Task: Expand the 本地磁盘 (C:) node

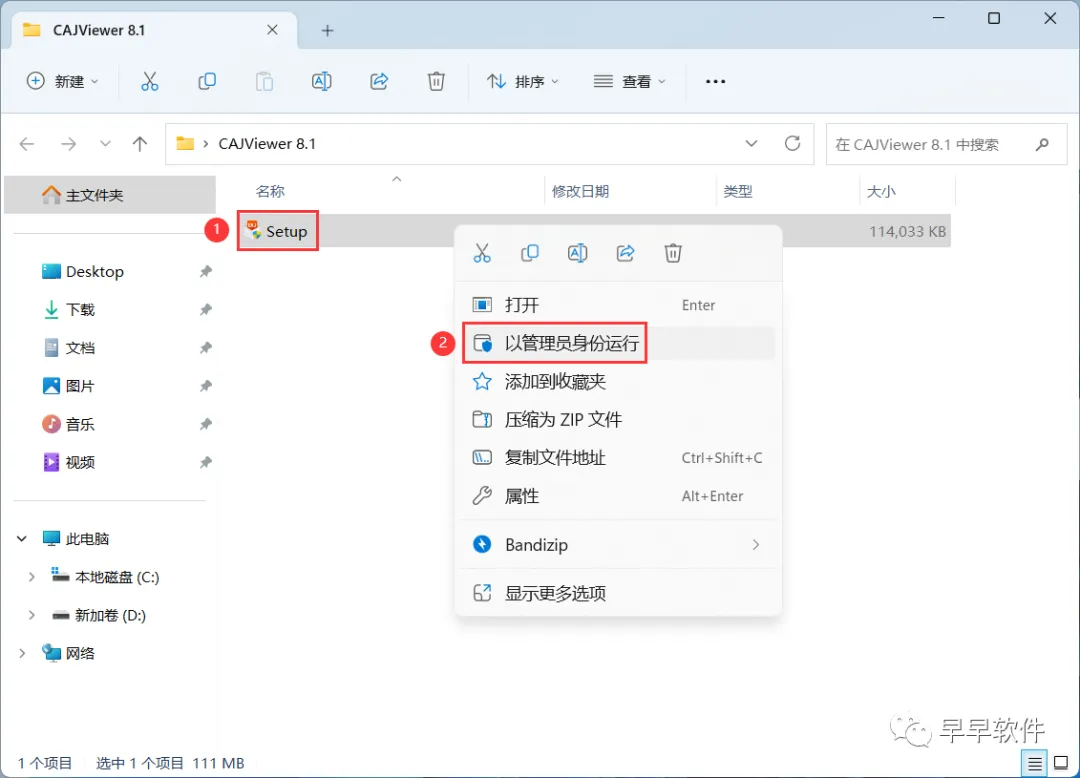Action: coord(31,577)
